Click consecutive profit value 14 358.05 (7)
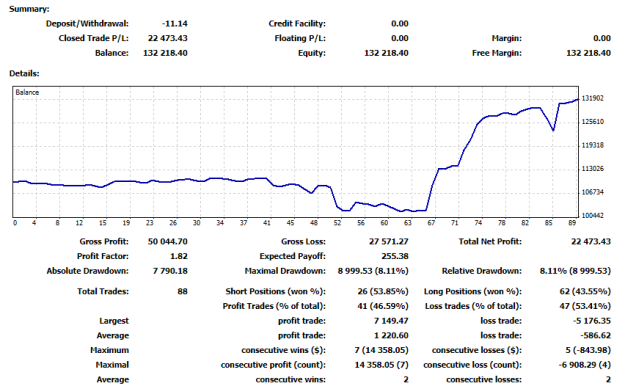The height and width of the screenshot is (386, 625). 381,365
